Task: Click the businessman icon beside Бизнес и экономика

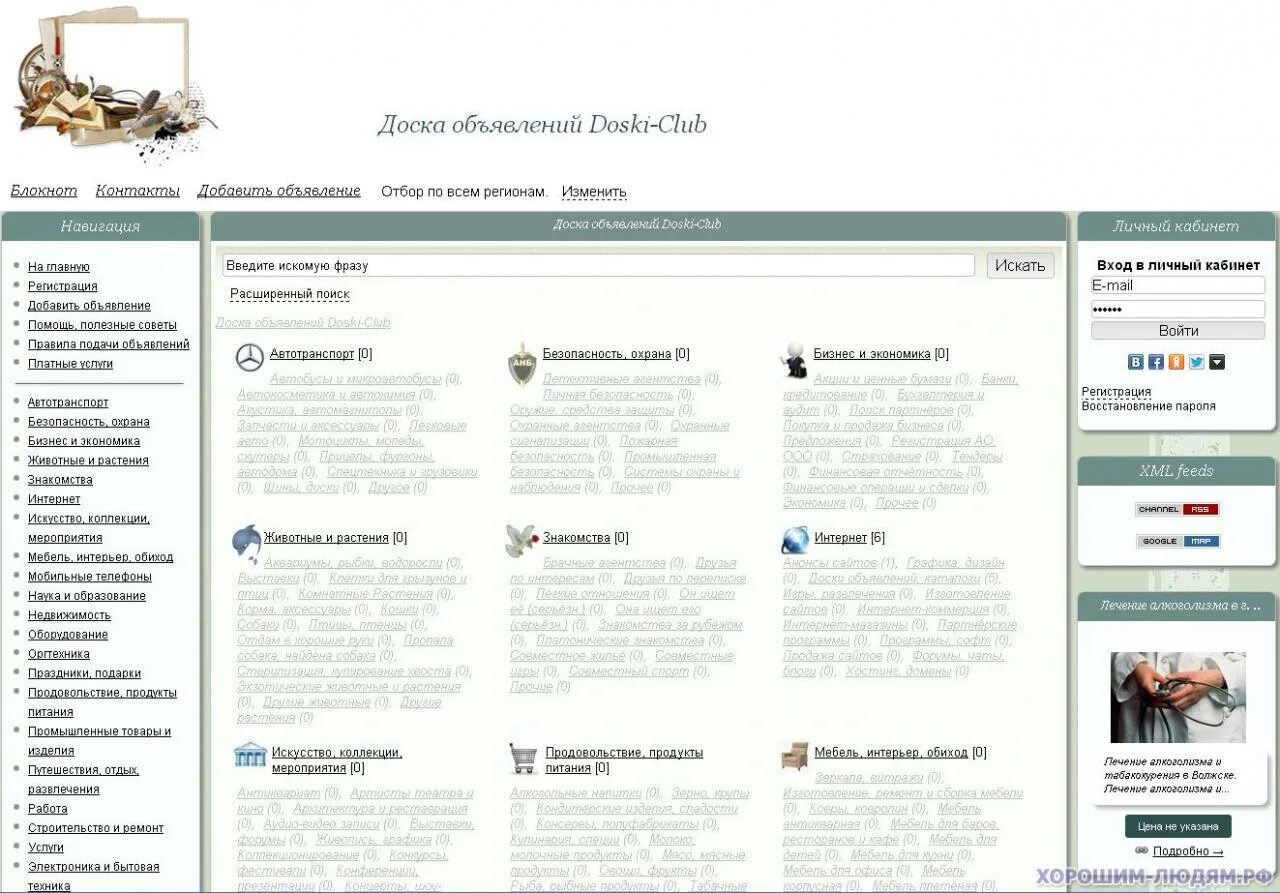Action: (795, 360)
